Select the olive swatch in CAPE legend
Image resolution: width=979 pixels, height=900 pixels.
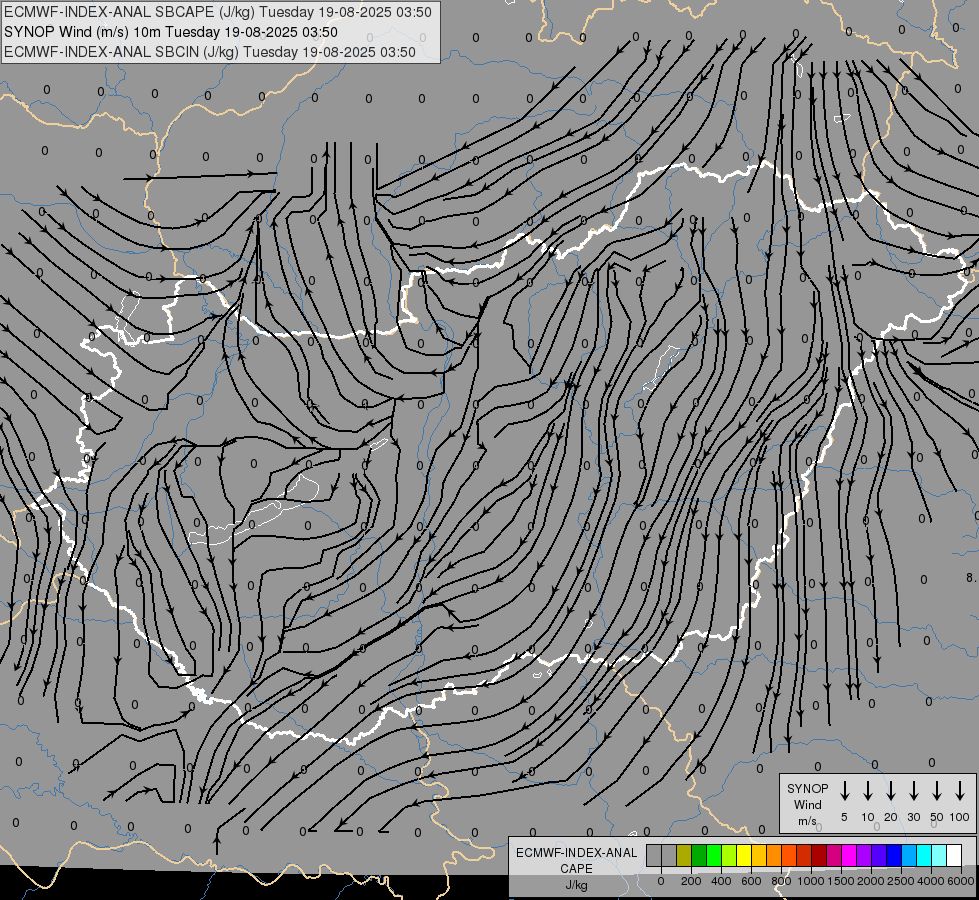[x=684, y=855]
